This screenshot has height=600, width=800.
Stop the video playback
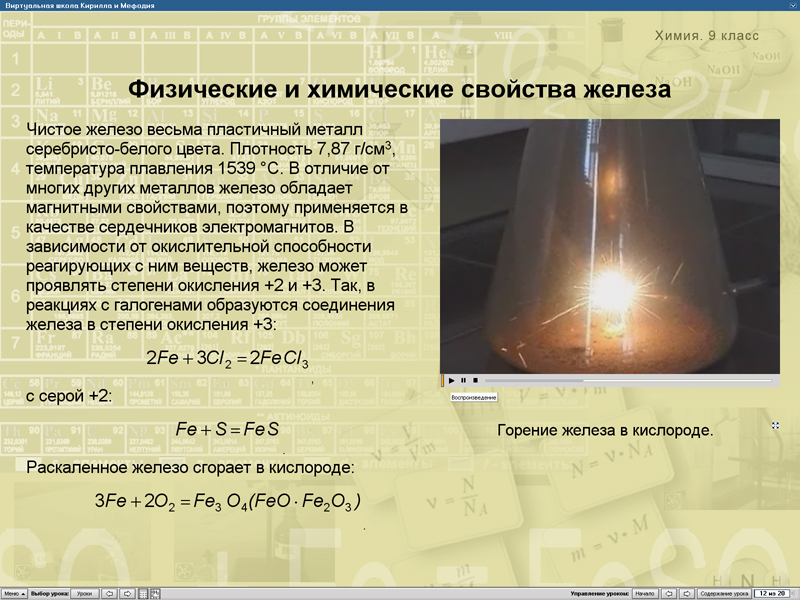tap(475, 381)
